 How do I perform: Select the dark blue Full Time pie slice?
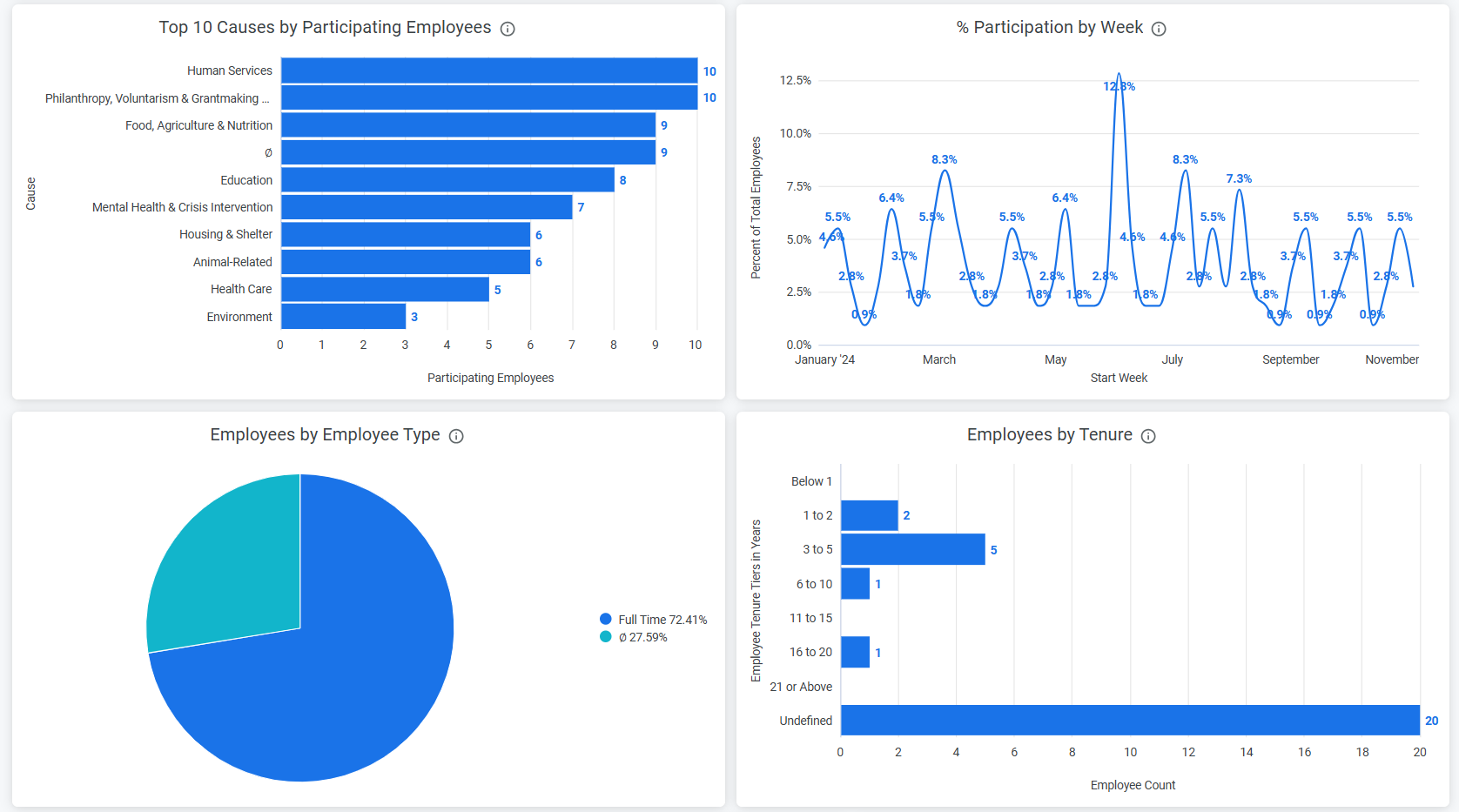tap(348, 679)
